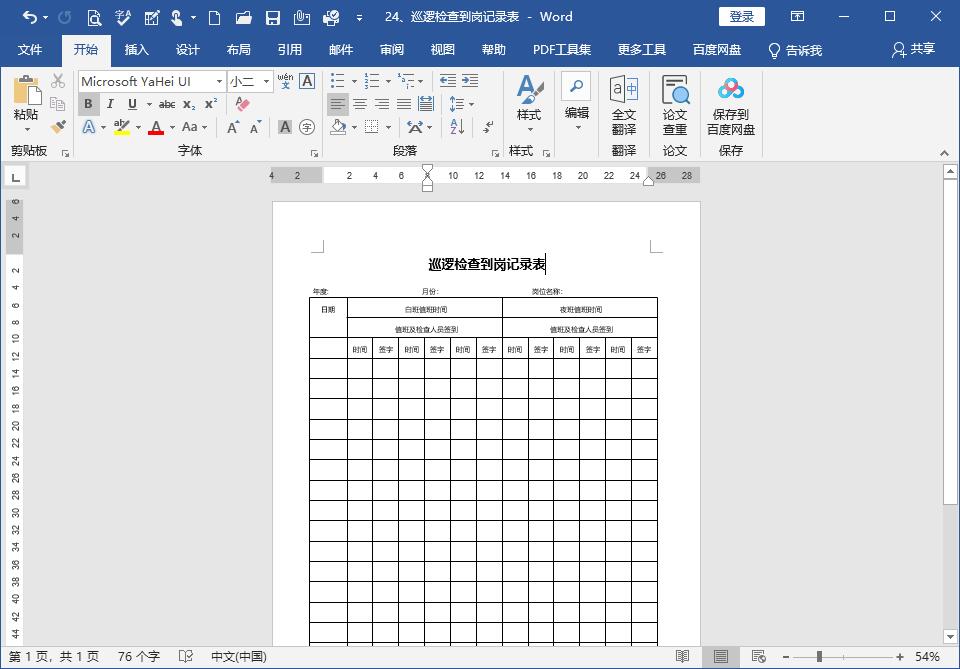This screenshot has width=960, height=669.
Task: Open the 文件 File menu
Action: [x=30, y=50]
